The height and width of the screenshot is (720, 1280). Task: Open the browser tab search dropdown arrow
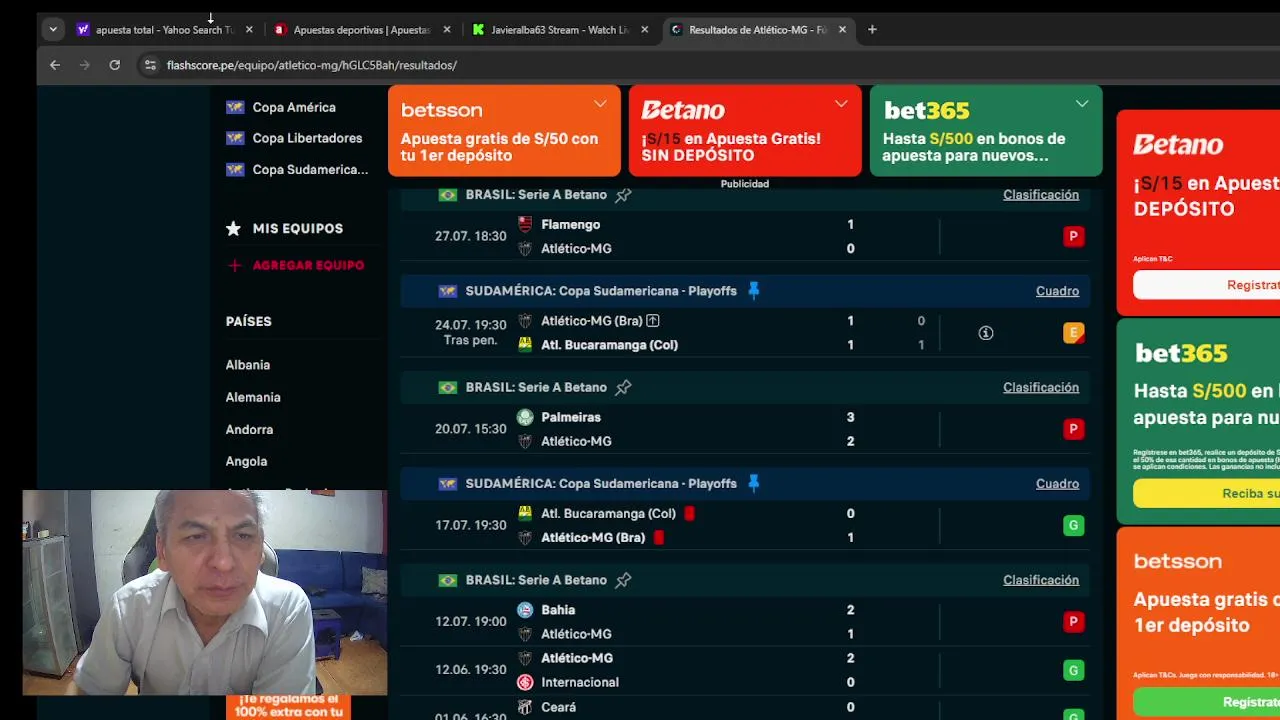coord(53,30)
